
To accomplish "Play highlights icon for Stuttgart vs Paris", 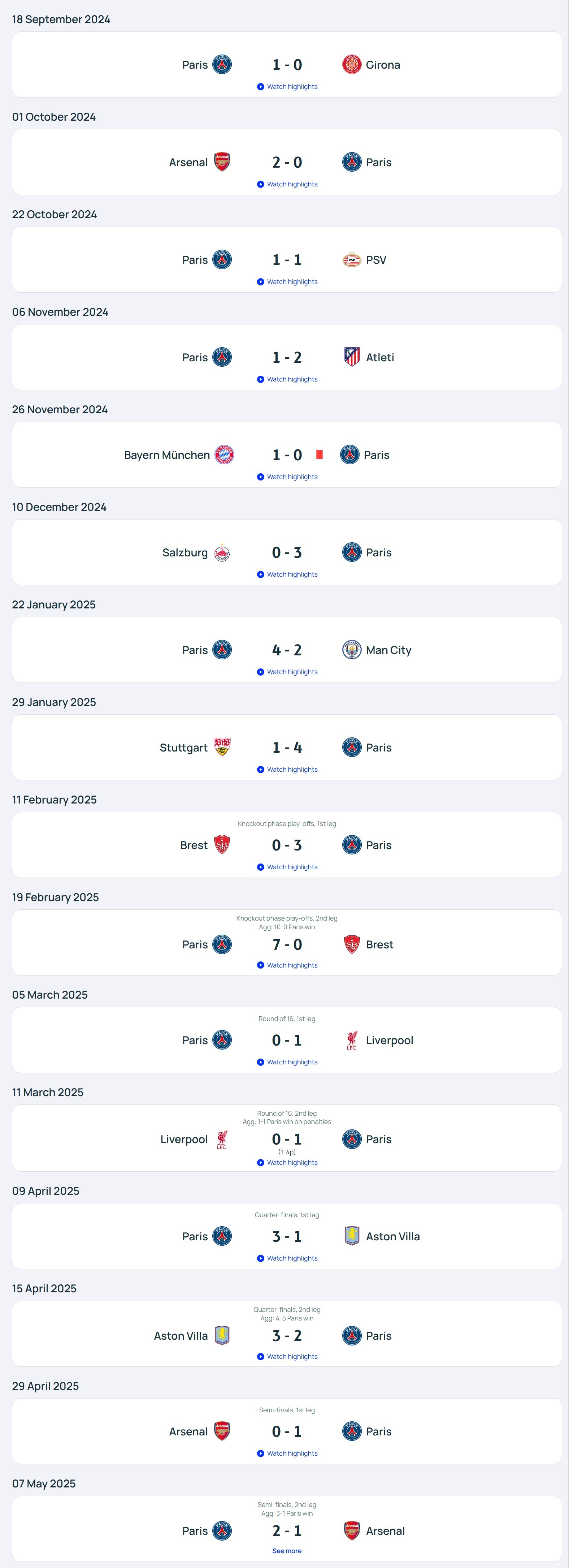I will click(260, 770).
